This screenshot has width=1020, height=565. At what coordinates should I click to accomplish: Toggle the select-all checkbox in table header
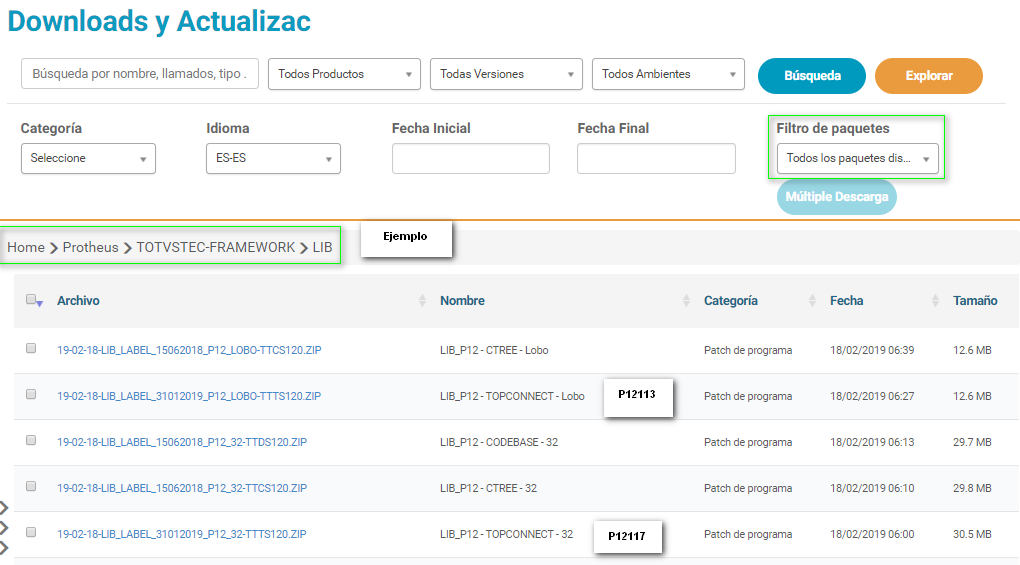click(31, 300)
